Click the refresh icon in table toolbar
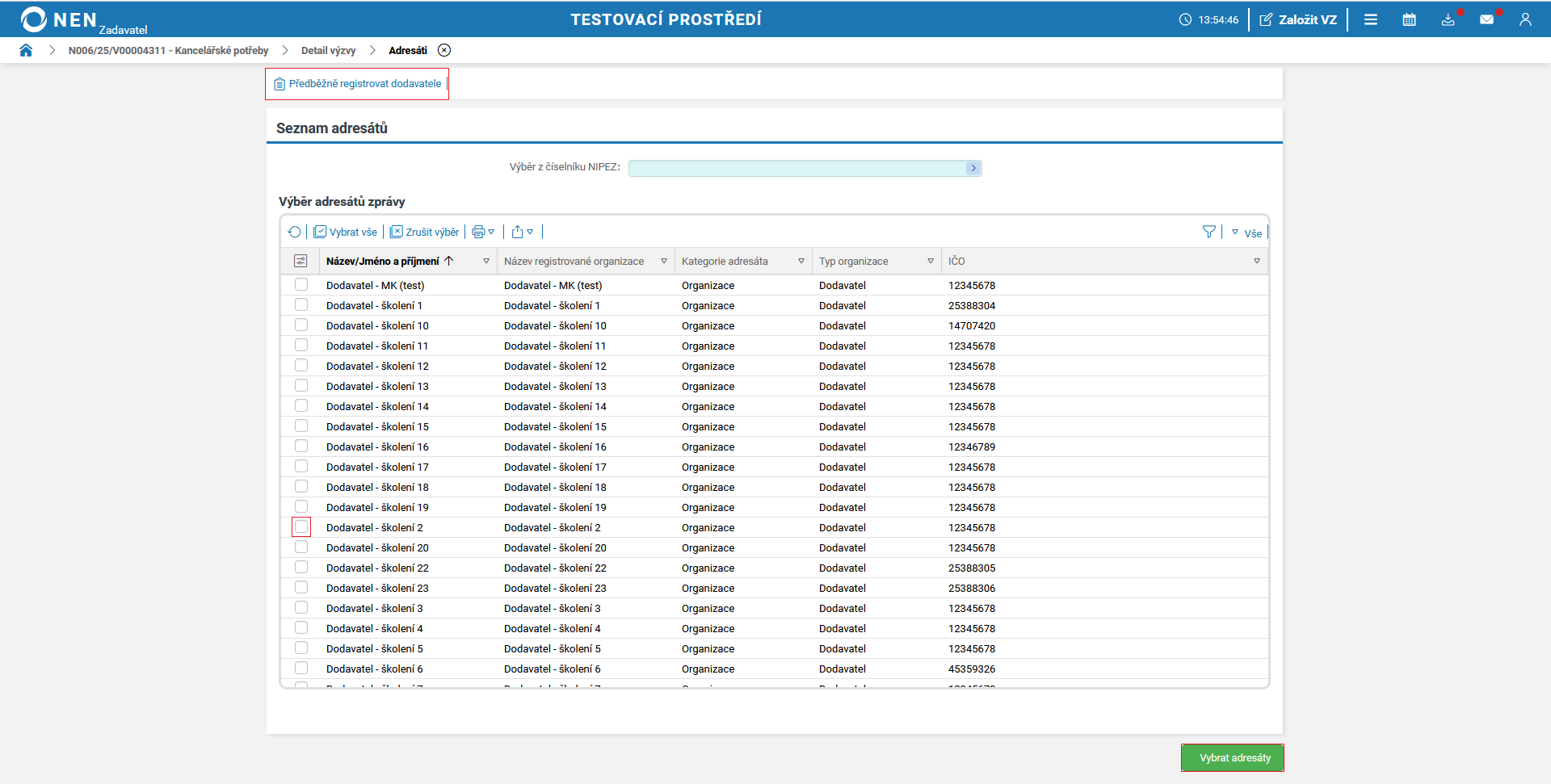 [x=294, y=233]
